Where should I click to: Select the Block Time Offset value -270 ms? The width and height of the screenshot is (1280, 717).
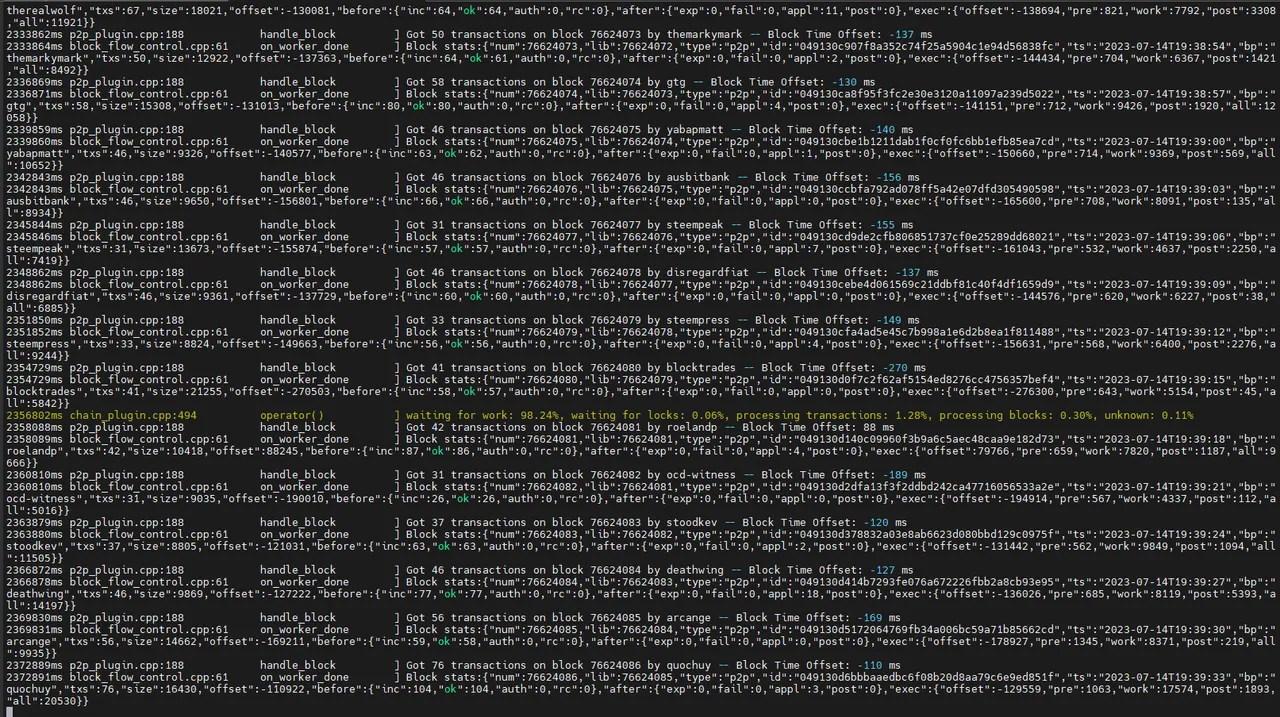pos(904,368)
